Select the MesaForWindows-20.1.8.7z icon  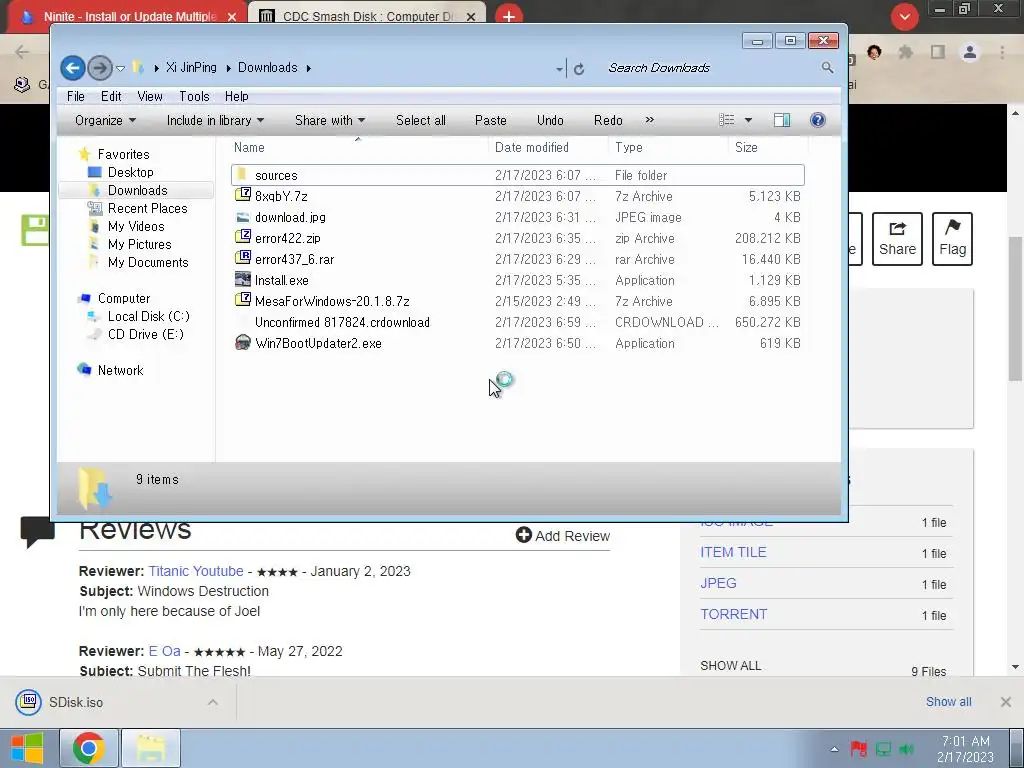point(243,300)
